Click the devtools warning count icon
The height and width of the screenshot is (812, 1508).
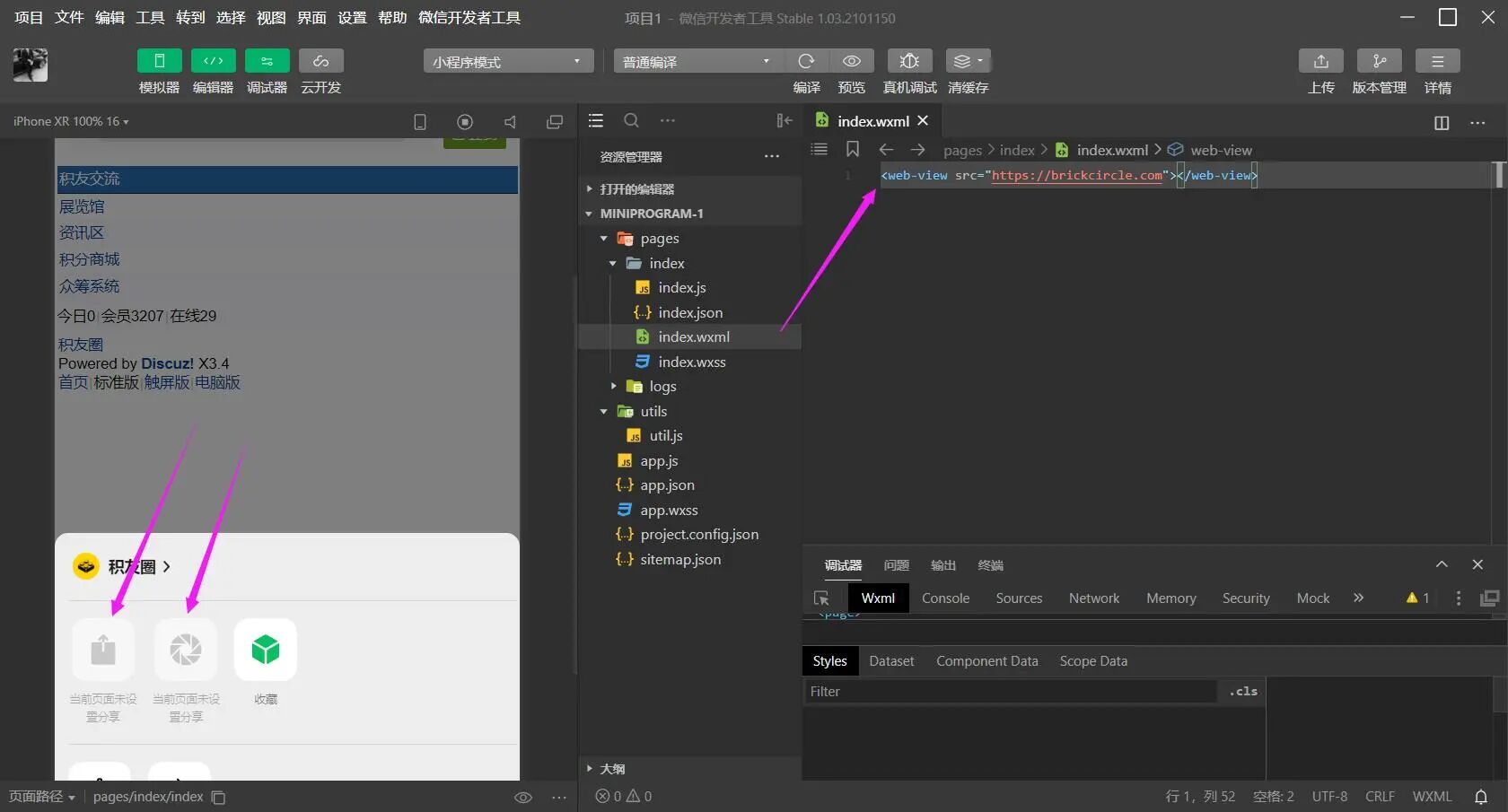point(1417,598)
